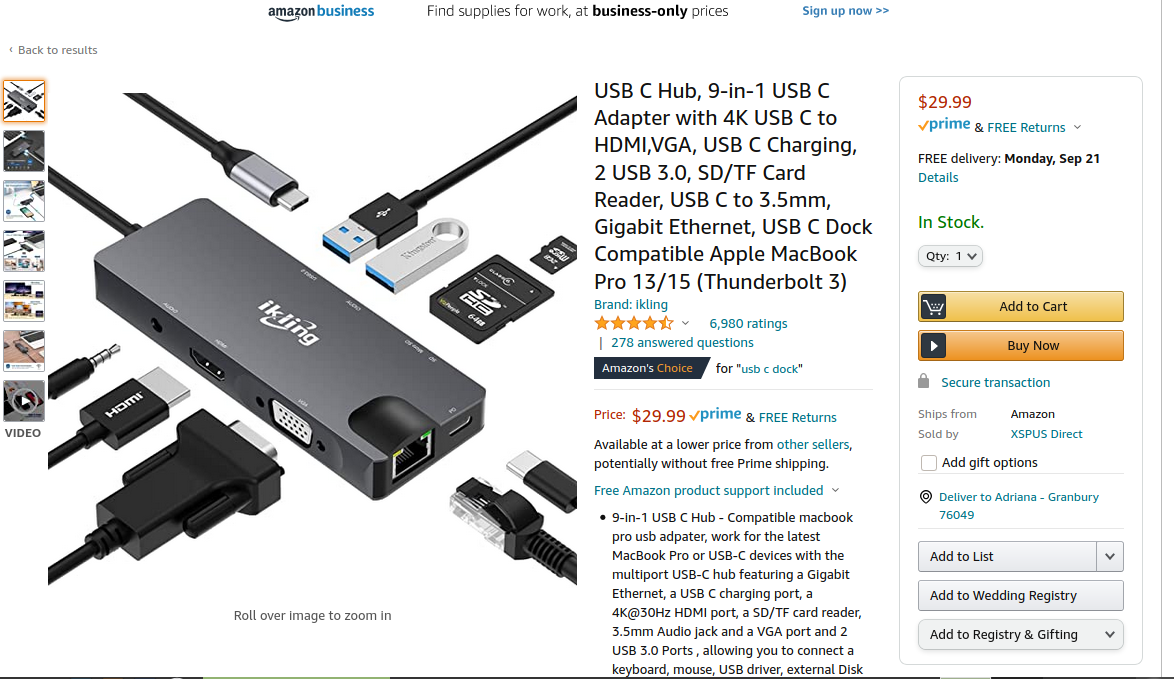Viewport: 1174px width, 679px height.
Task: Play the product video thumbnail
Action: [24, 401]
